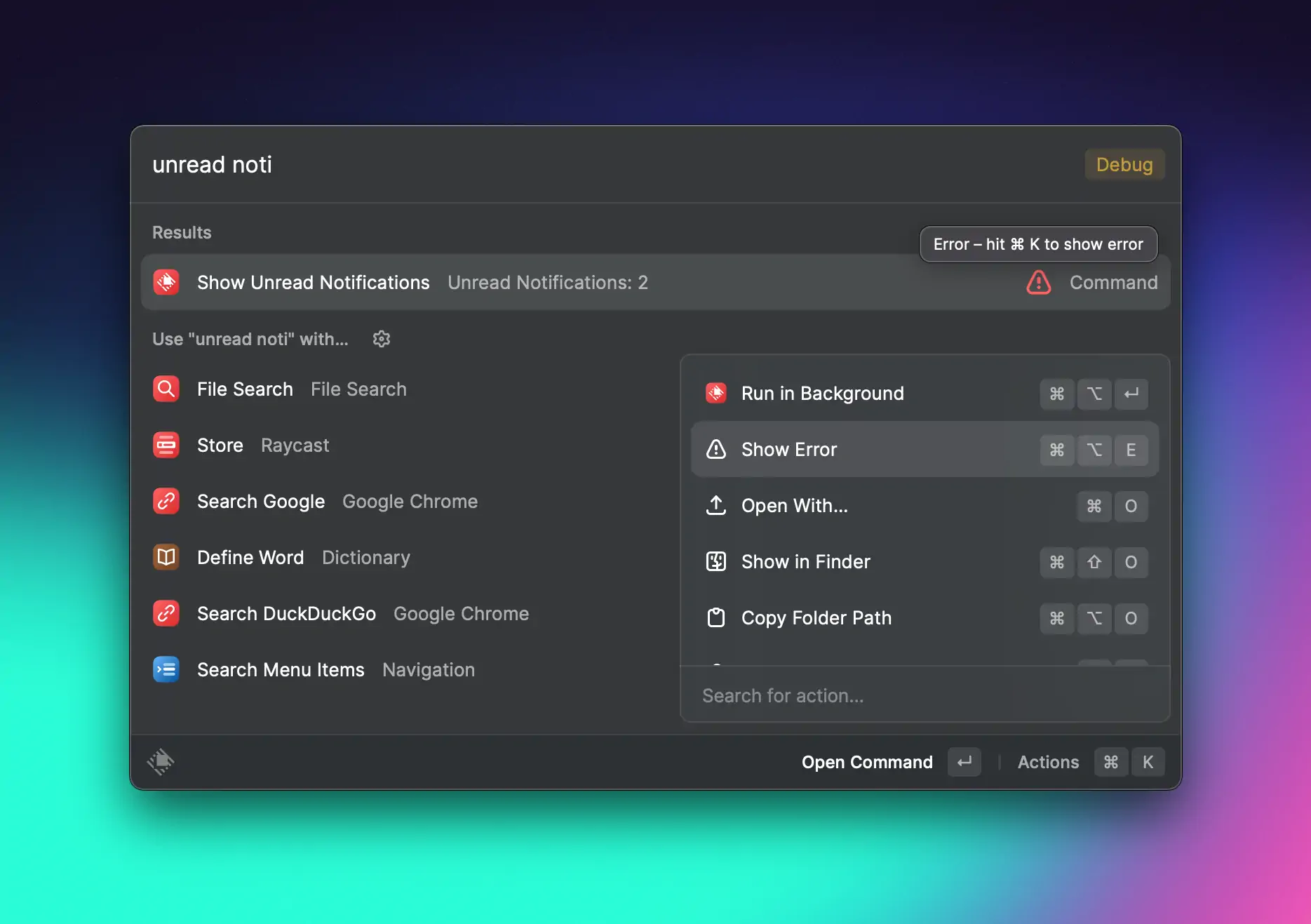Viewport: 1311px width, 924px height.
Task: Click the red warning triangle error icon
Action: coord(1038,283)
